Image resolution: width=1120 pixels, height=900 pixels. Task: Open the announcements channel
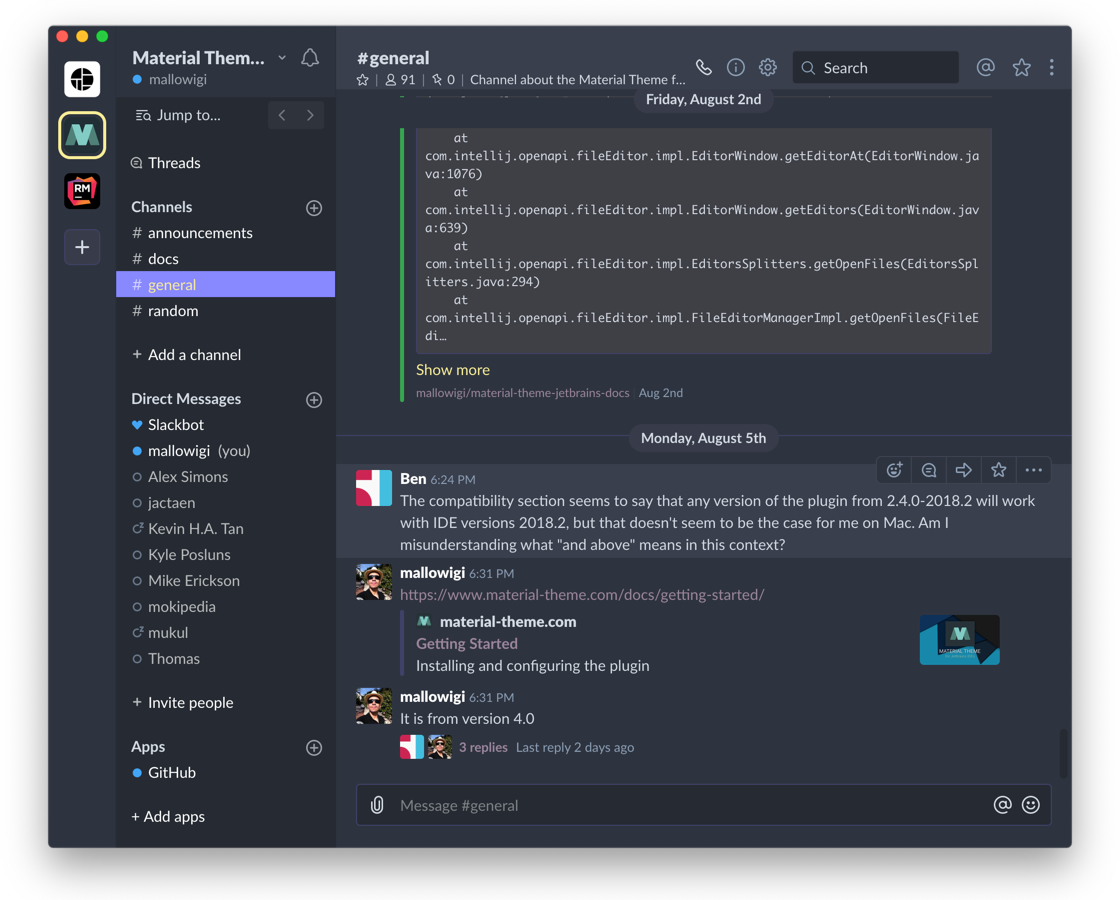[x=226, y=233]
